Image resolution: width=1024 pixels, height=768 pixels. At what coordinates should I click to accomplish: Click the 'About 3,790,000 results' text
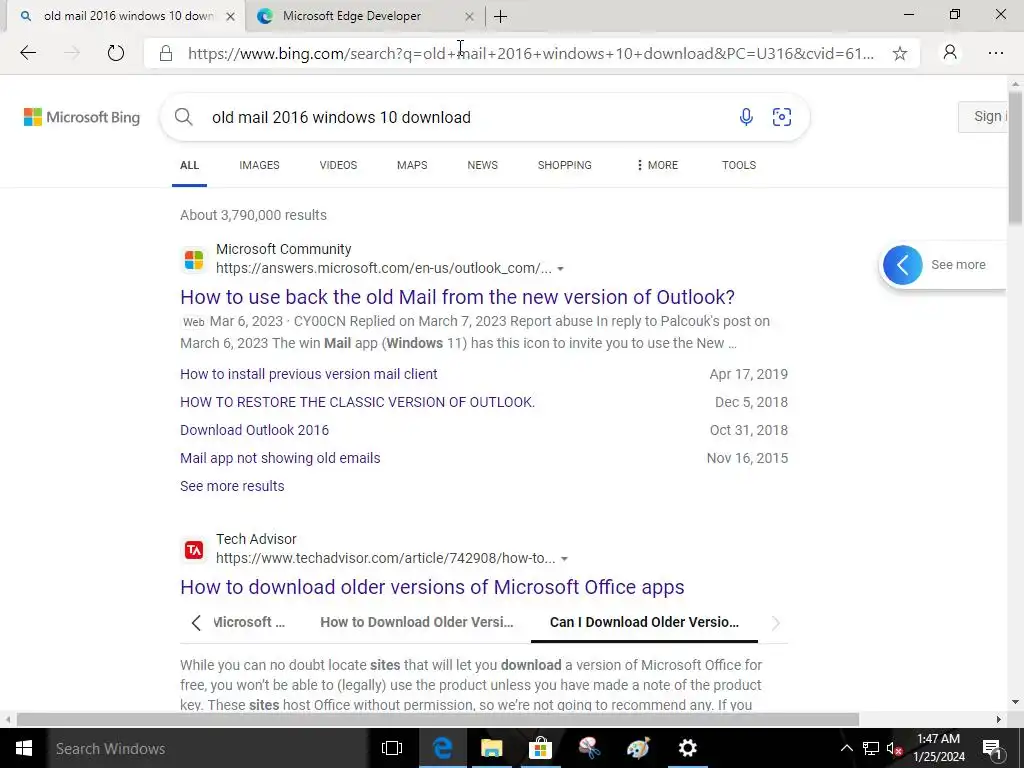click(x=253, y=216)
